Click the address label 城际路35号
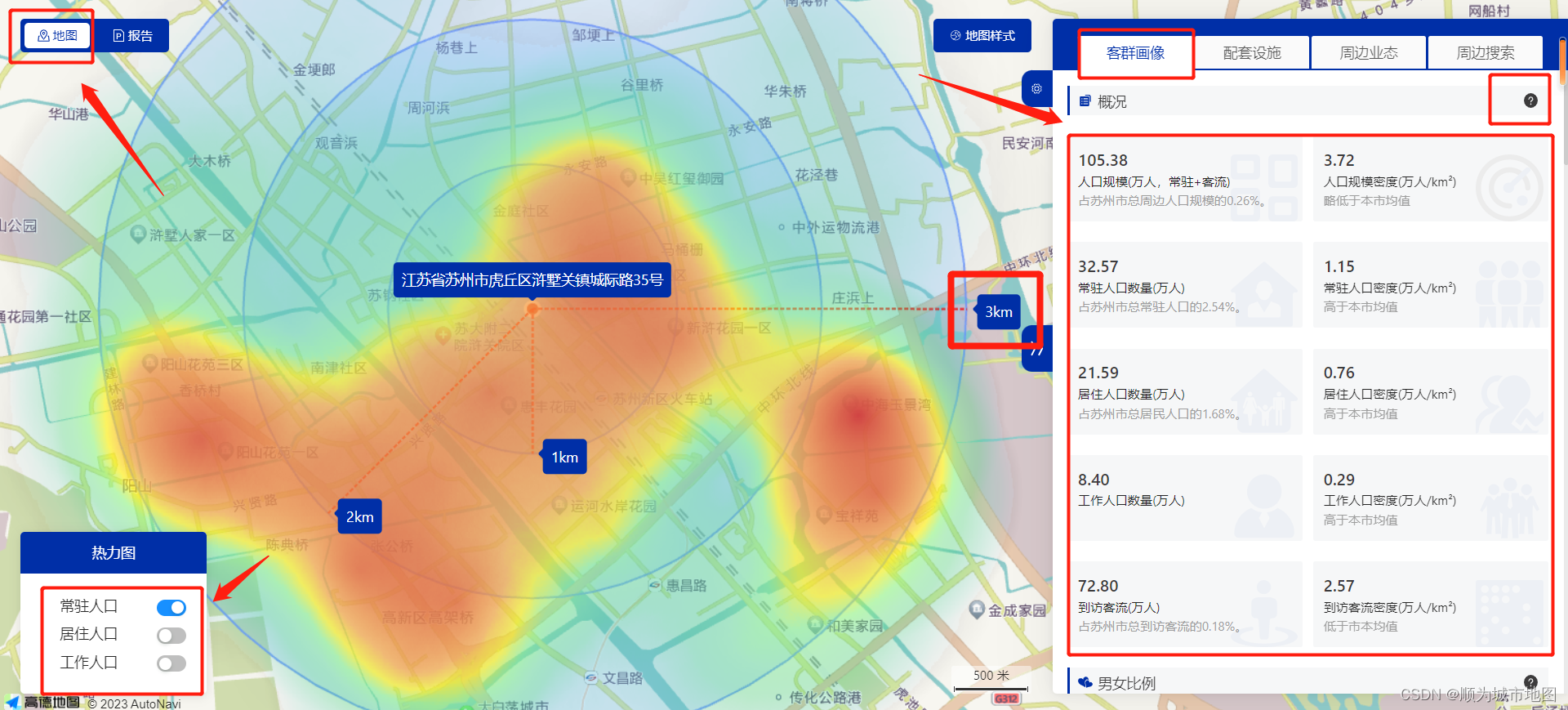The image size is (1568, 710). [x=532, y=279]
